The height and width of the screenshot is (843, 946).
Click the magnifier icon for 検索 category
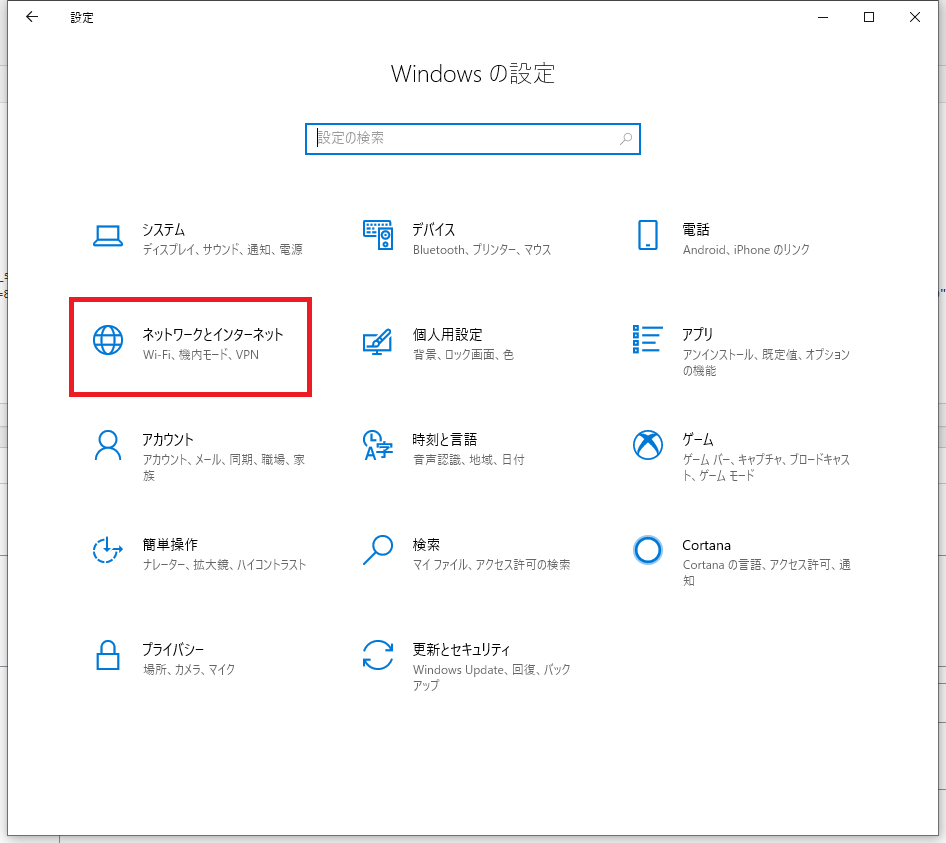click(378, 550)
